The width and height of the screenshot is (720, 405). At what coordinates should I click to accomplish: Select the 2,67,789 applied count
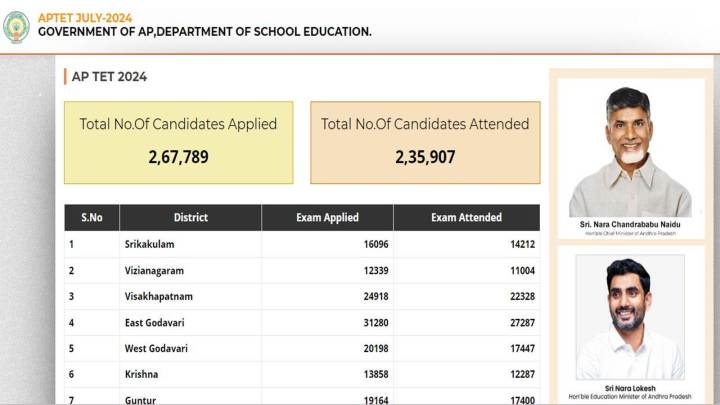pos(179,157)
